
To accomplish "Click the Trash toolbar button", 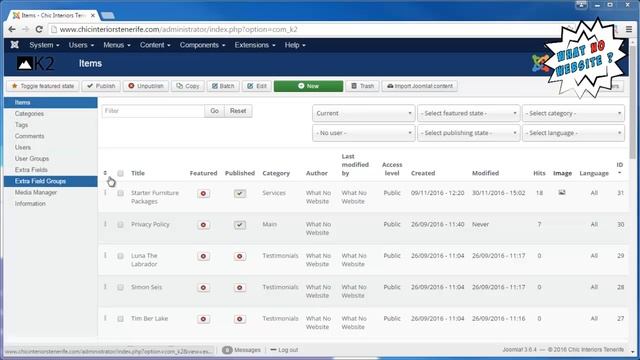I will tap(362, 86).
